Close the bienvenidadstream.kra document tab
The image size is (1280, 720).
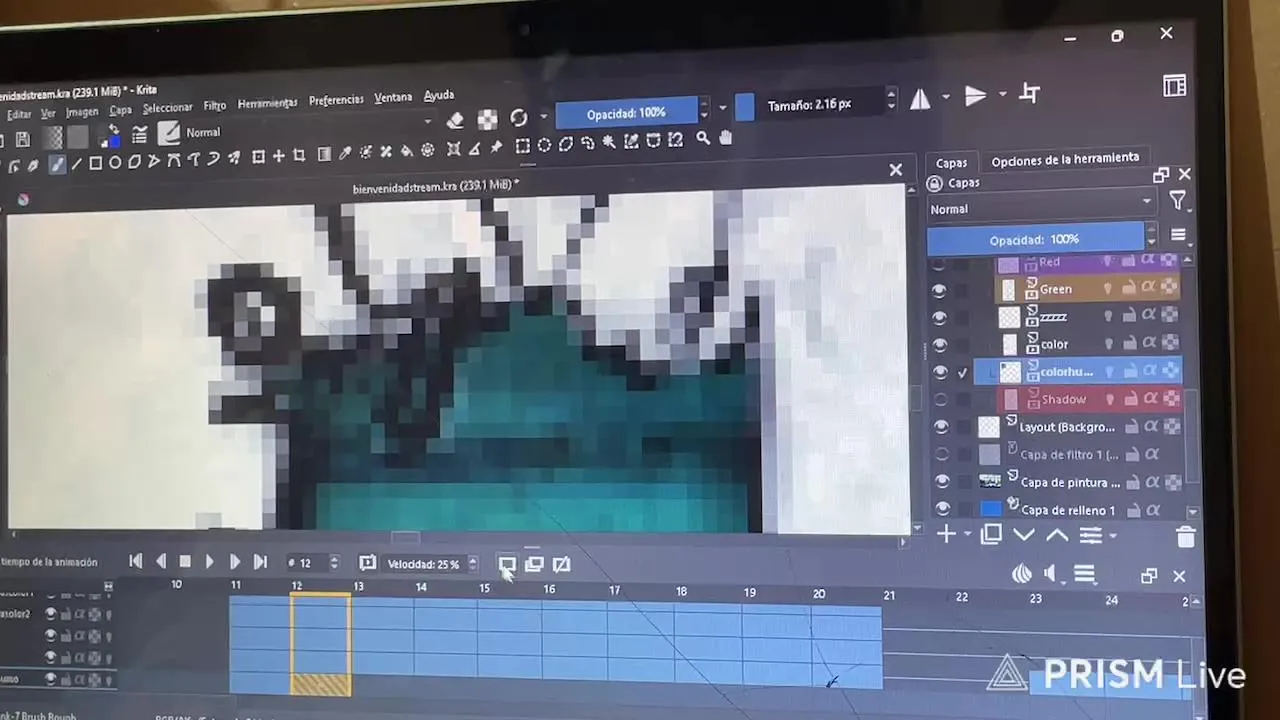(x=896, y=170)
